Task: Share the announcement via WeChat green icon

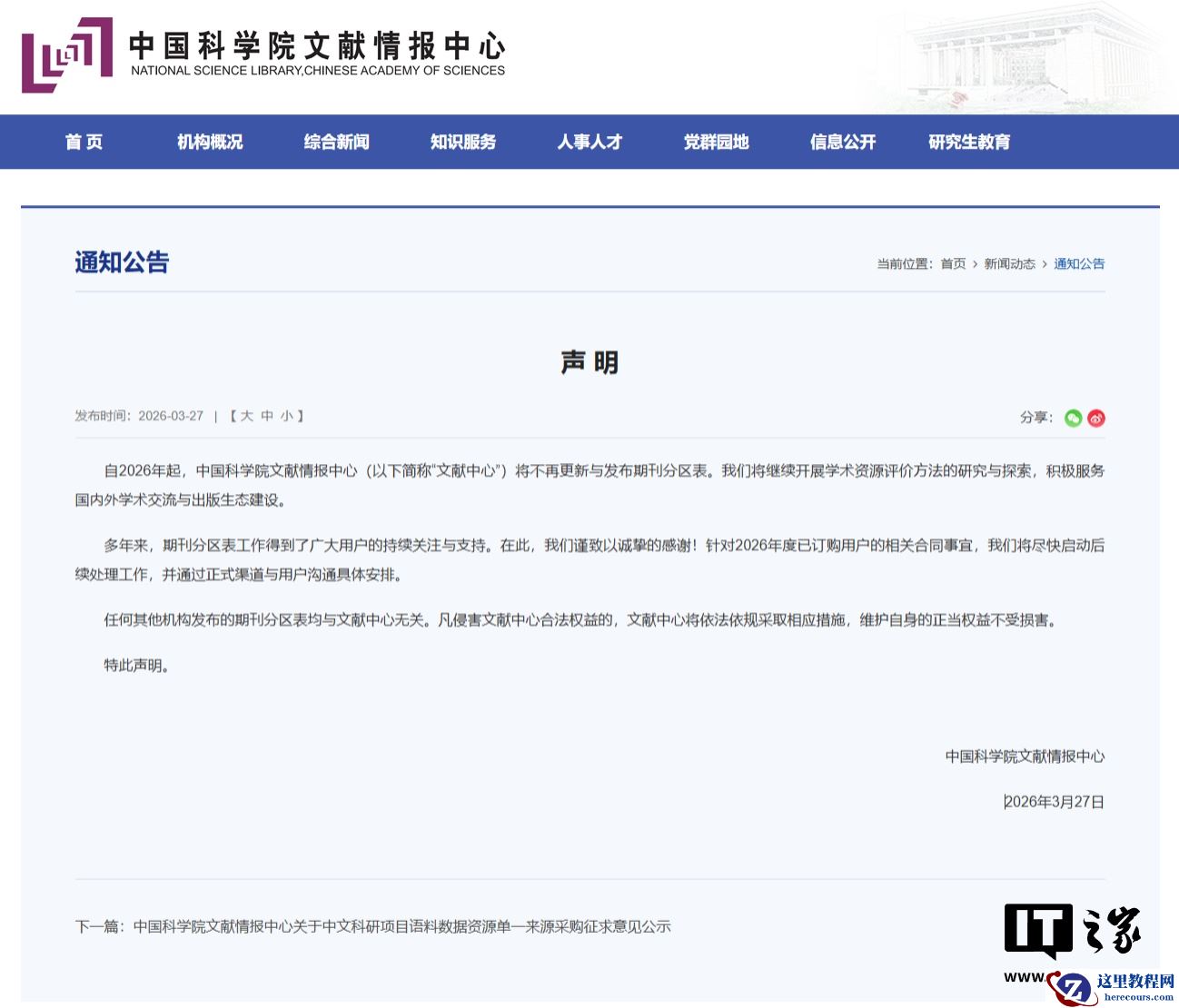Action: 1072,418
